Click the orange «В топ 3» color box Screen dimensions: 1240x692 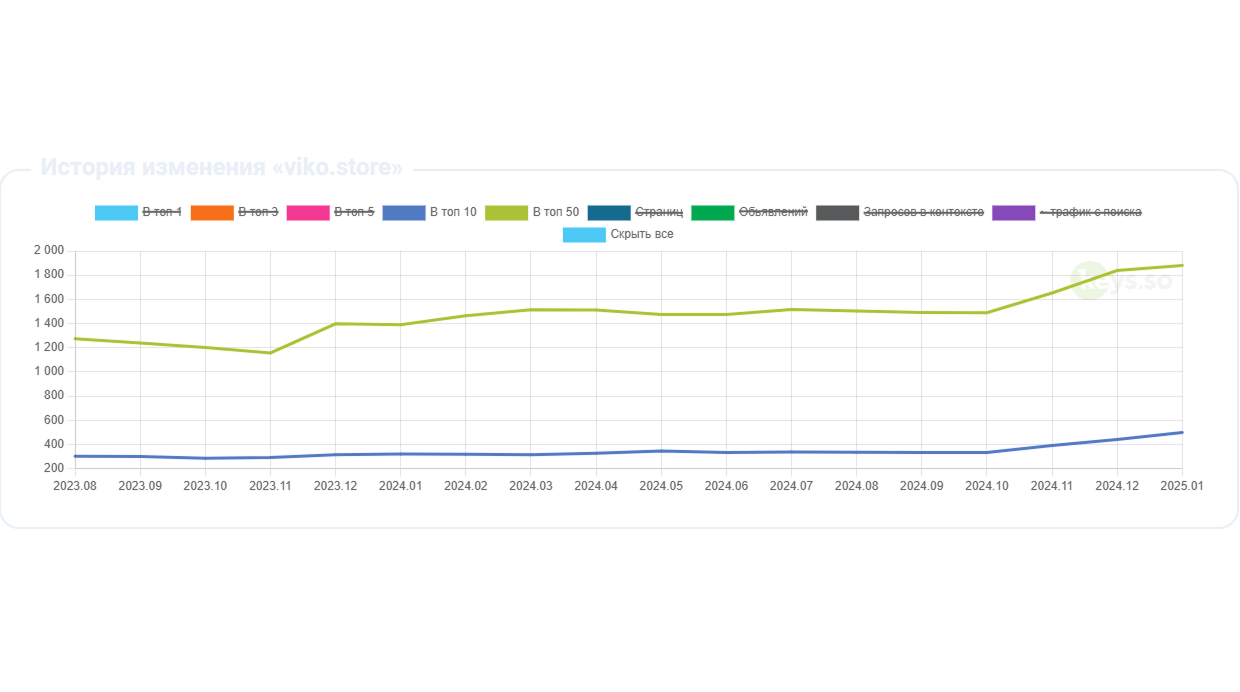[212, 212]
